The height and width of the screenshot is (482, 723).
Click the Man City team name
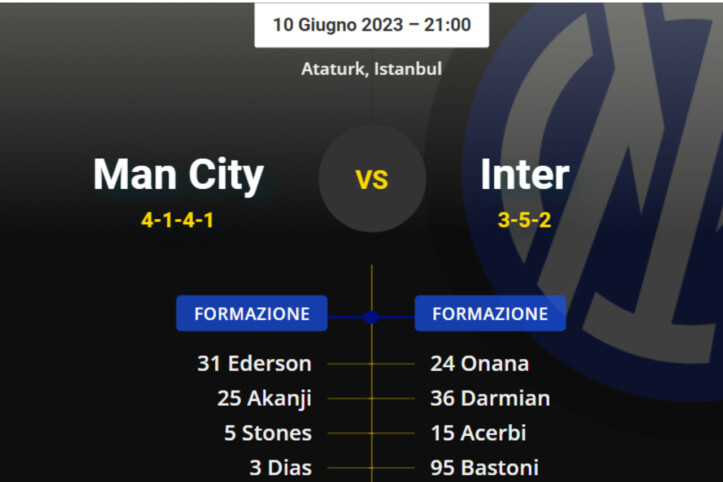[178, 175]
